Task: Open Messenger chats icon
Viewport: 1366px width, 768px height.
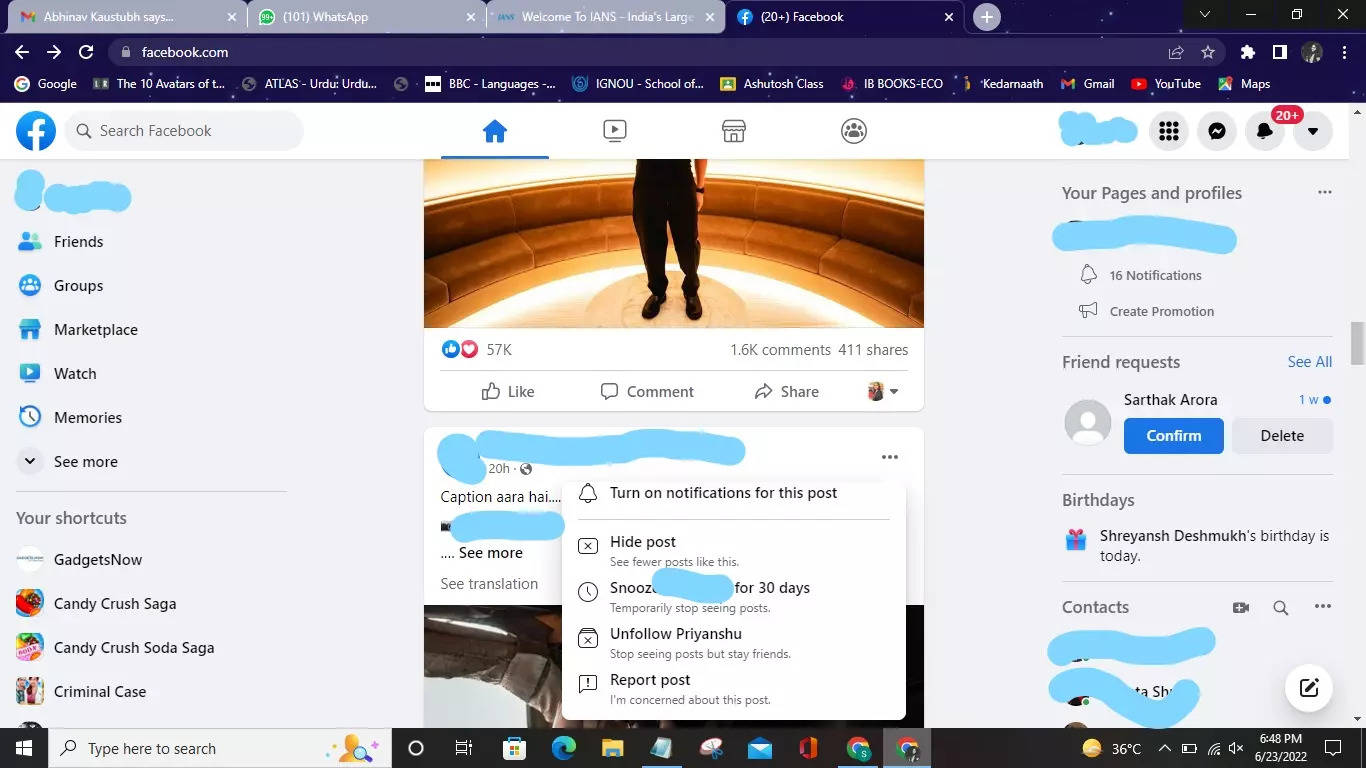Action: (x=1217, y=131)
